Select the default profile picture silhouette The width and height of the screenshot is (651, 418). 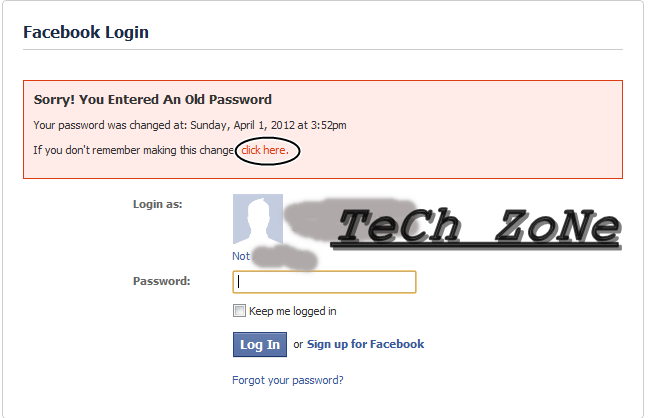click(x=257, y=219)
